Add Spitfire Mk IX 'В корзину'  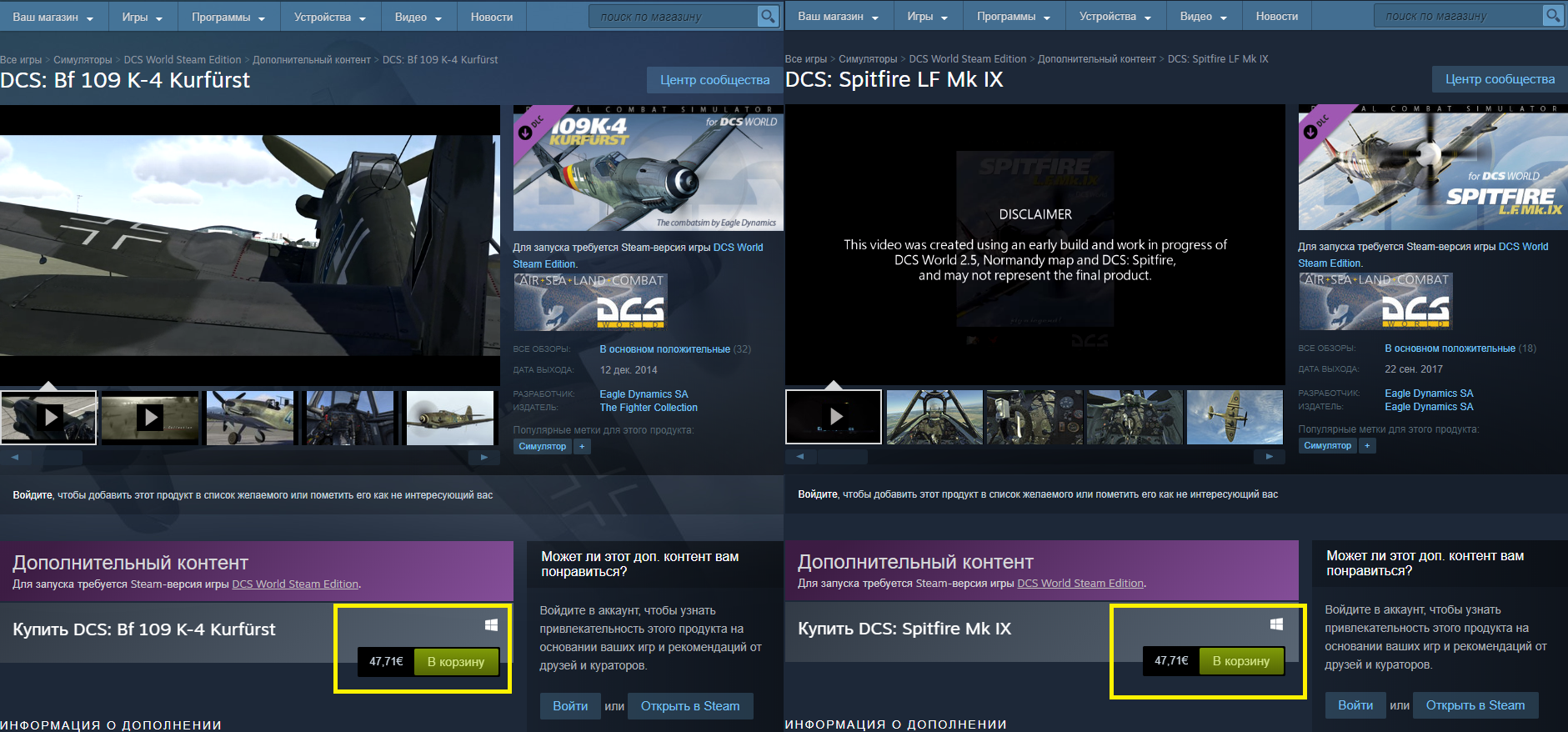[x=1241, y=661]
